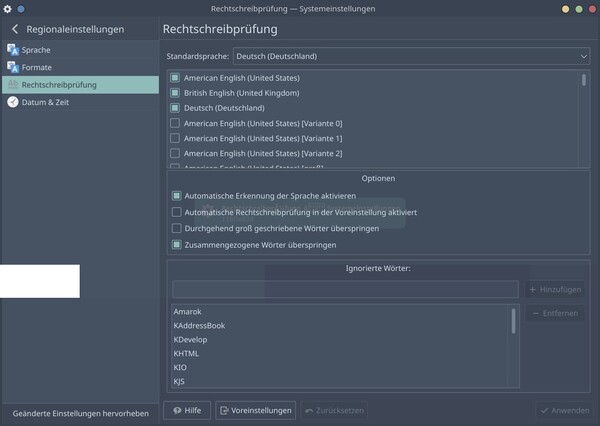Click the Sprache sidebar icon
Image resolution: width=600 pixels, height=426 pixels.
(13, 49)
